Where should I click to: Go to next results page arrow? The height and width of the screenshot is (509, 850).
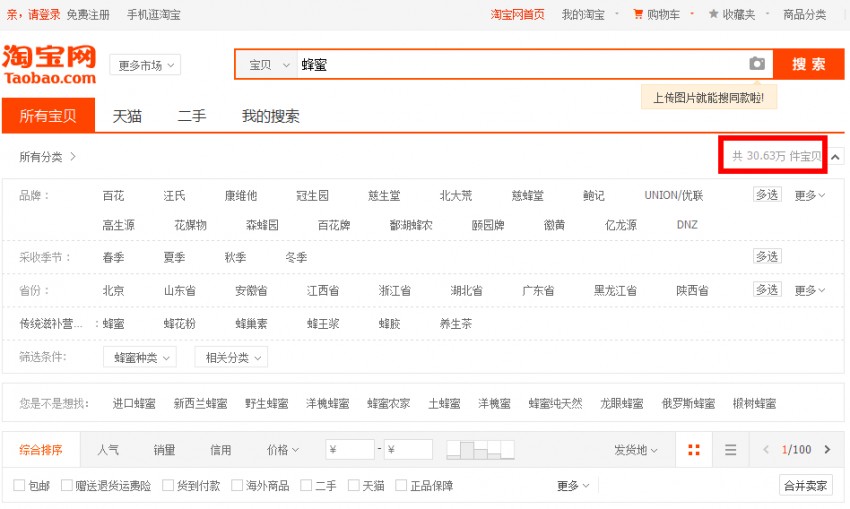point(827,449)
